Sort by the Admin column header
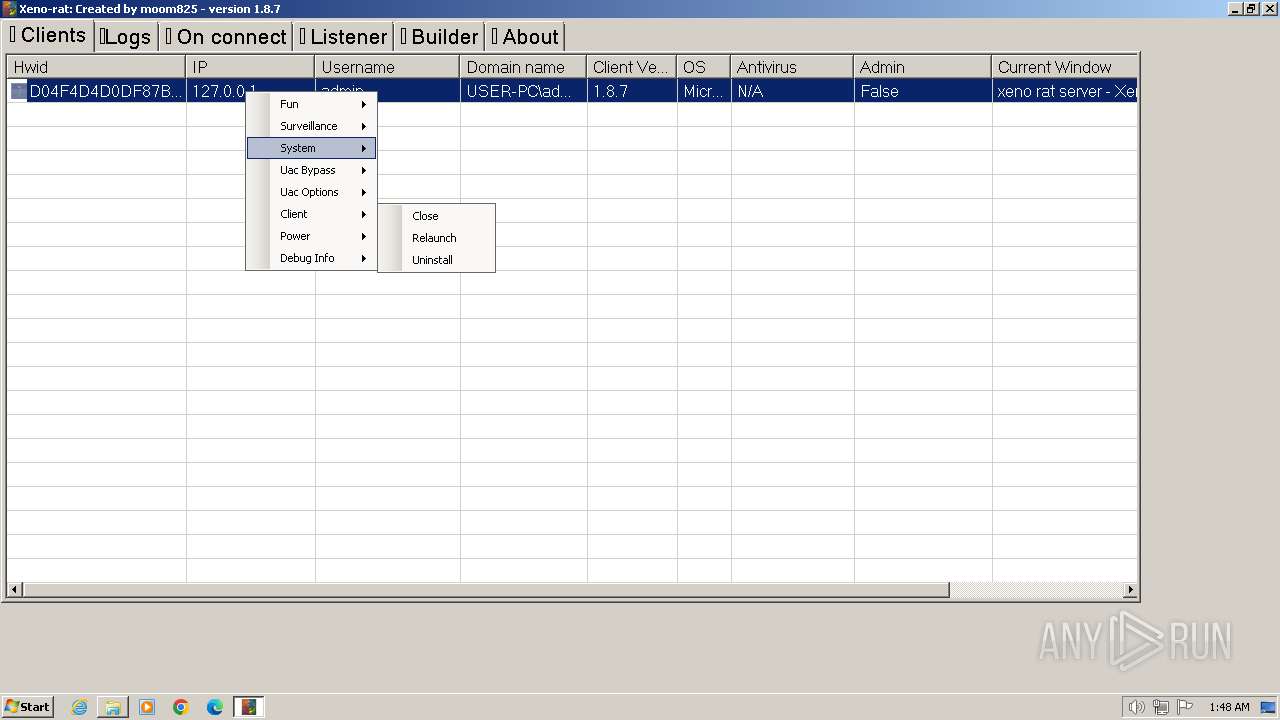 [923, 67]
